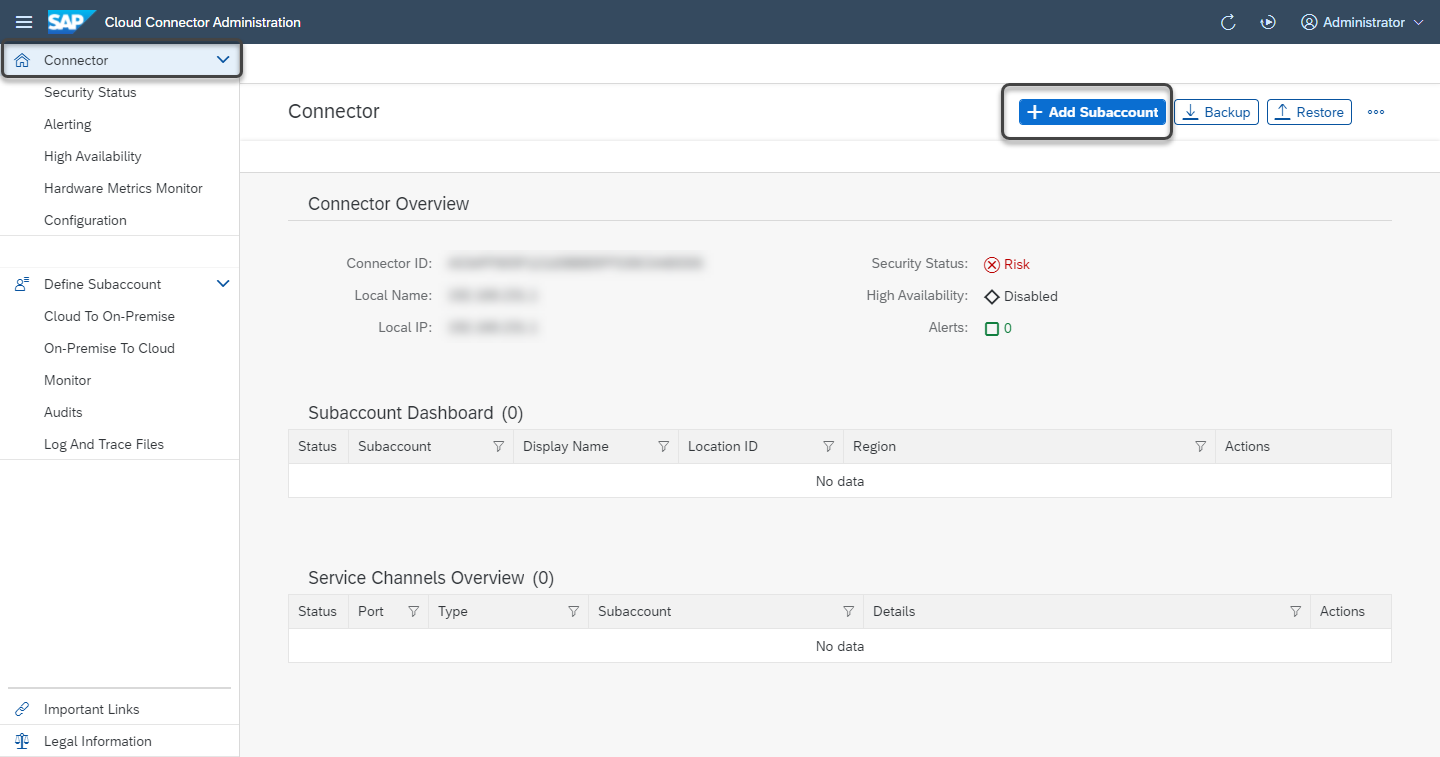Click Connector Overview heading
This screenshot has height=757, width=1440.
tap(388, 204)
